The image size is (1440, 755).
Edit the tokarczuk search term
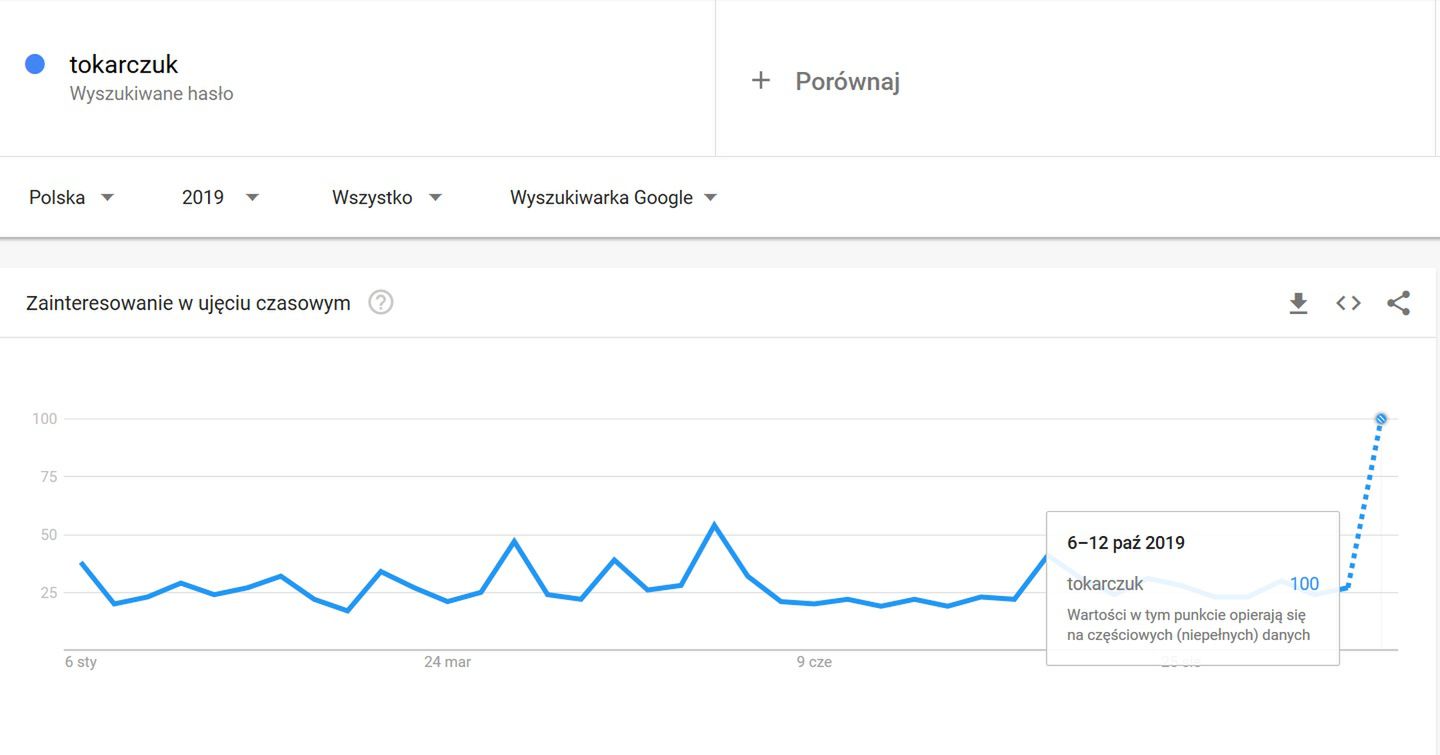[x=124, y=64]
